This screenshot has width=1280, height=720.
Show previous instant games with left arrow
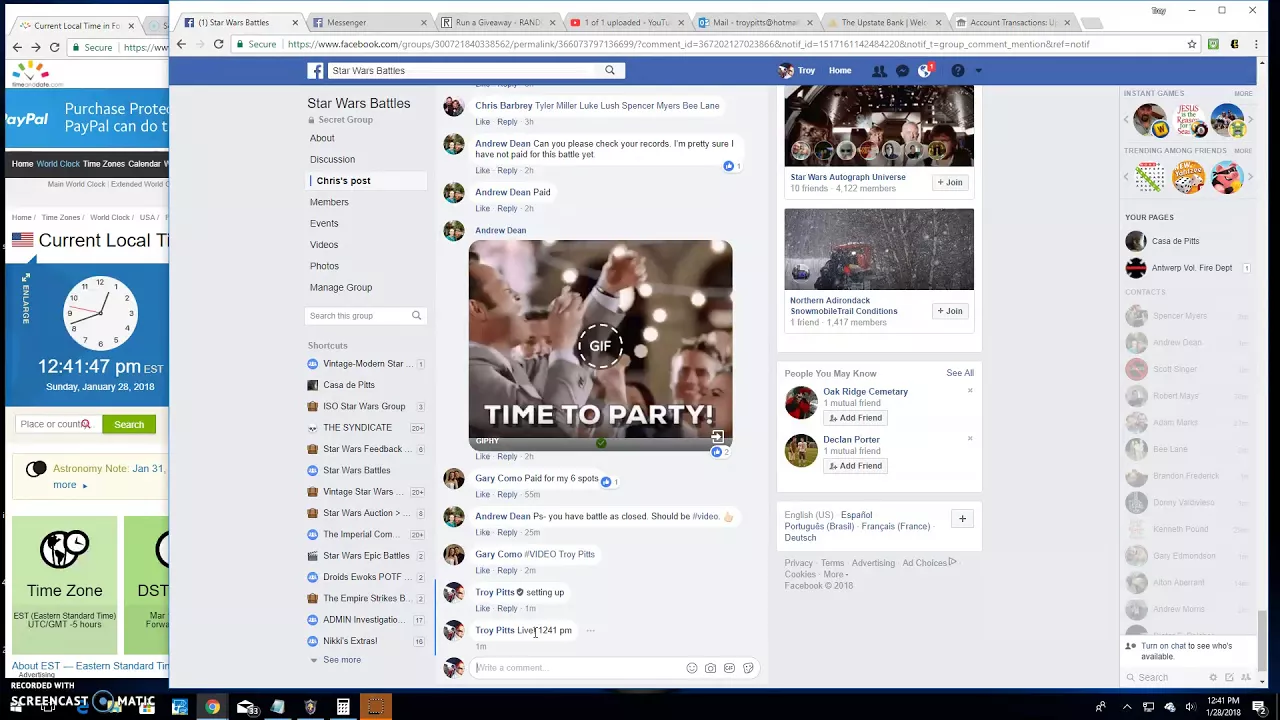point(1127,121)
